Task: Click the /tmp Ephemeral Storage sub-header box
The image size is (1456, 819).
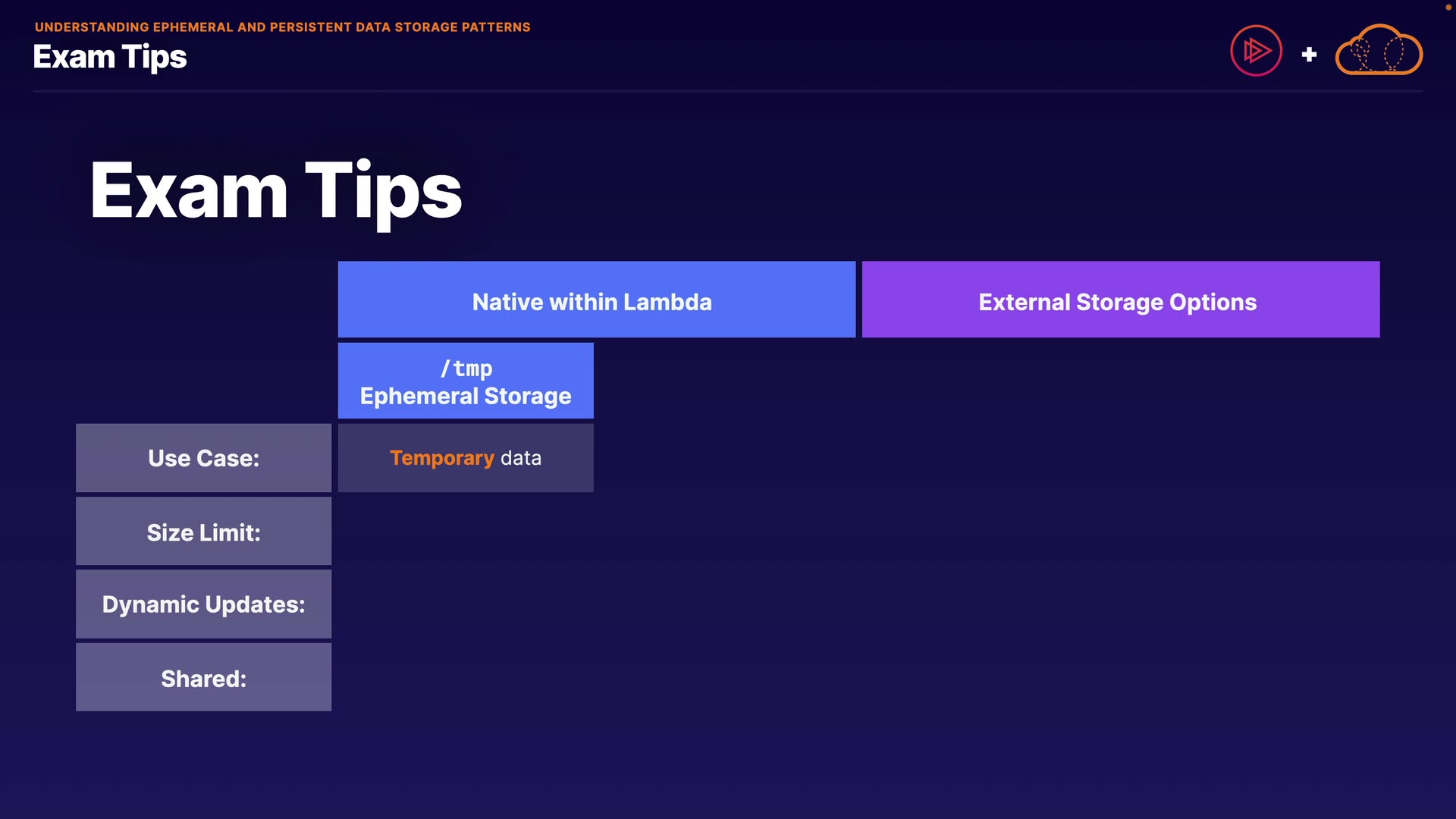Action: coord(465,381)
